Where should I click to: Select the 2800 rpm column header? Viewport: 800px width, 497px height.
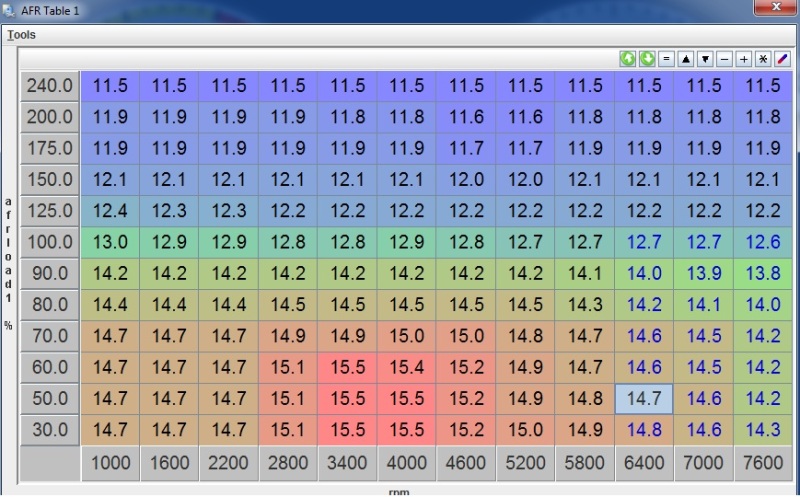pos(288,463)
